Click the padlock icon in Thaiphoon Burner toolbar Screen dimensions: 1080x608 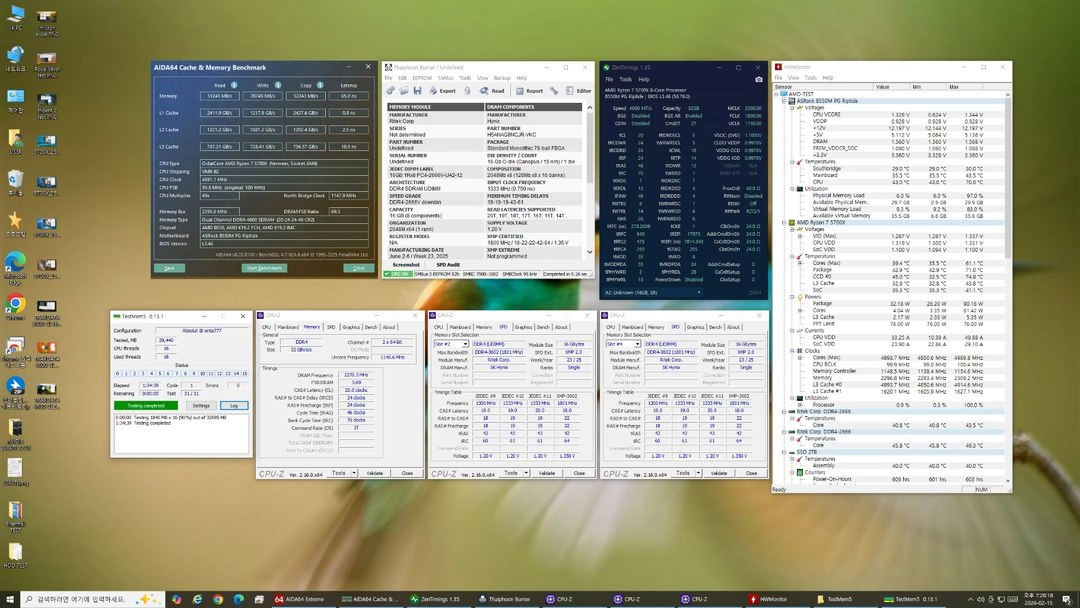(x=468, y=90)
